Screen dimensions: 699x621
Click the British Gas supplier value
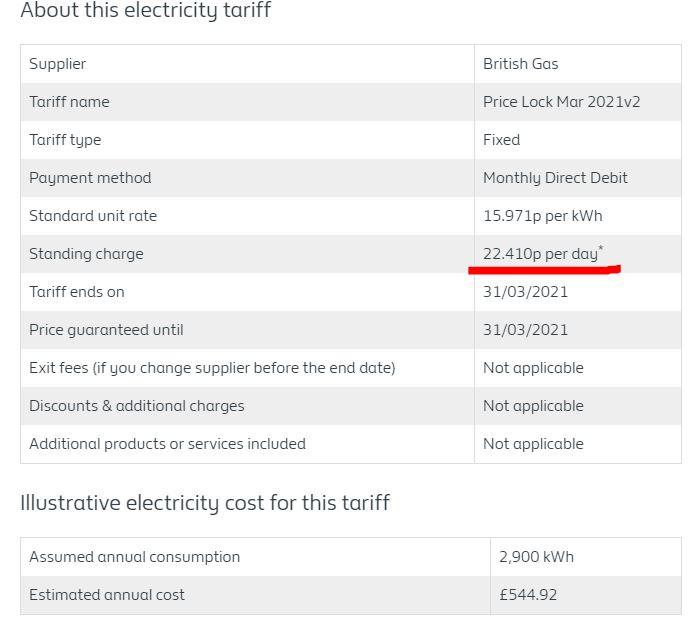coord(521,64)
